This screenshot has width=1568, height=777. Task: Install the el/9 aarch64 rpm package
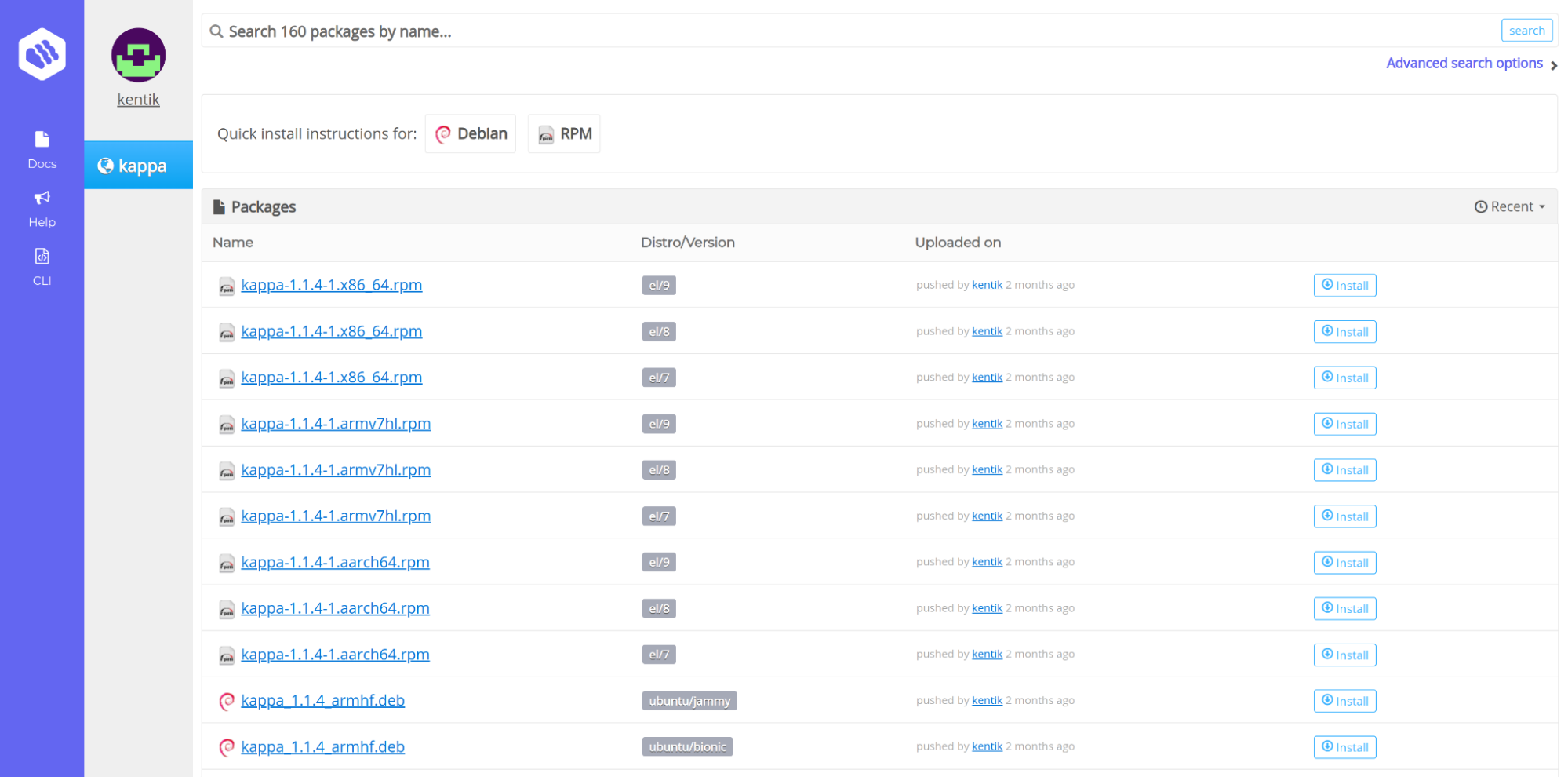pos(1344,562)
